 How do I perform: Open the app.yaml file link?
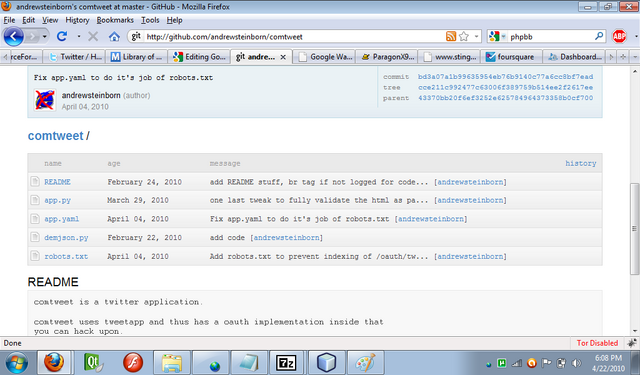(x=62, y=219)
